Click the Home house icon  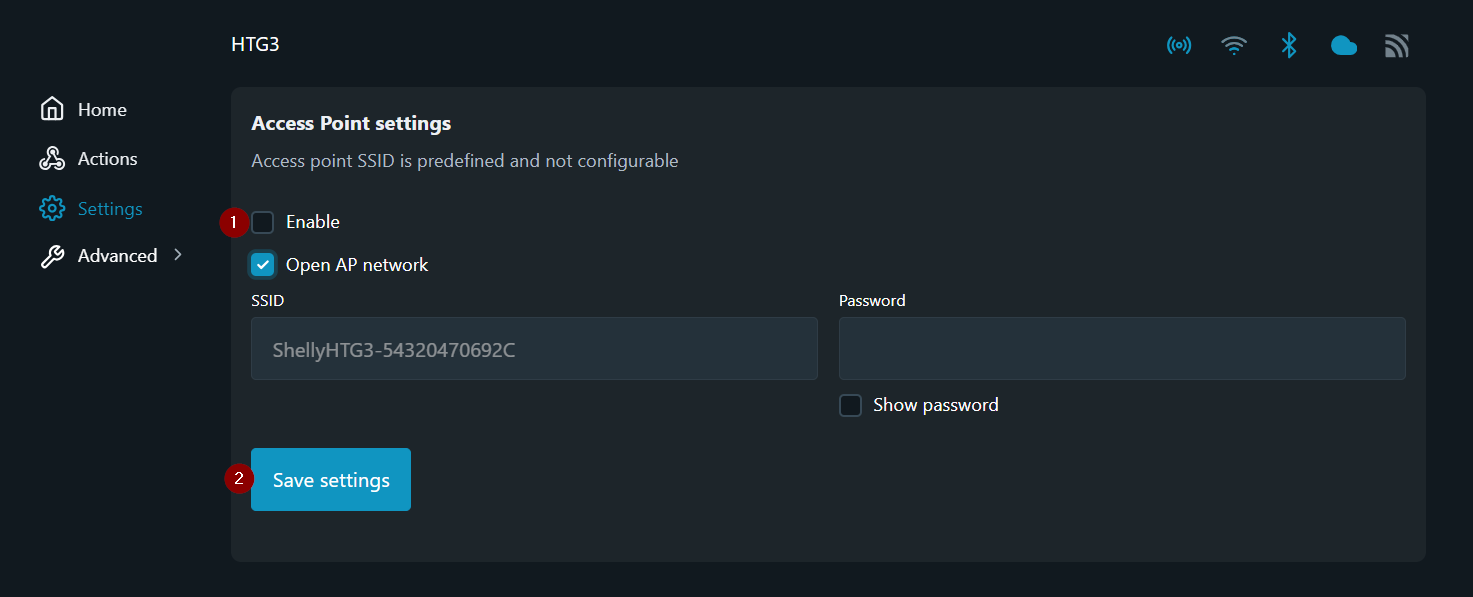52,110
